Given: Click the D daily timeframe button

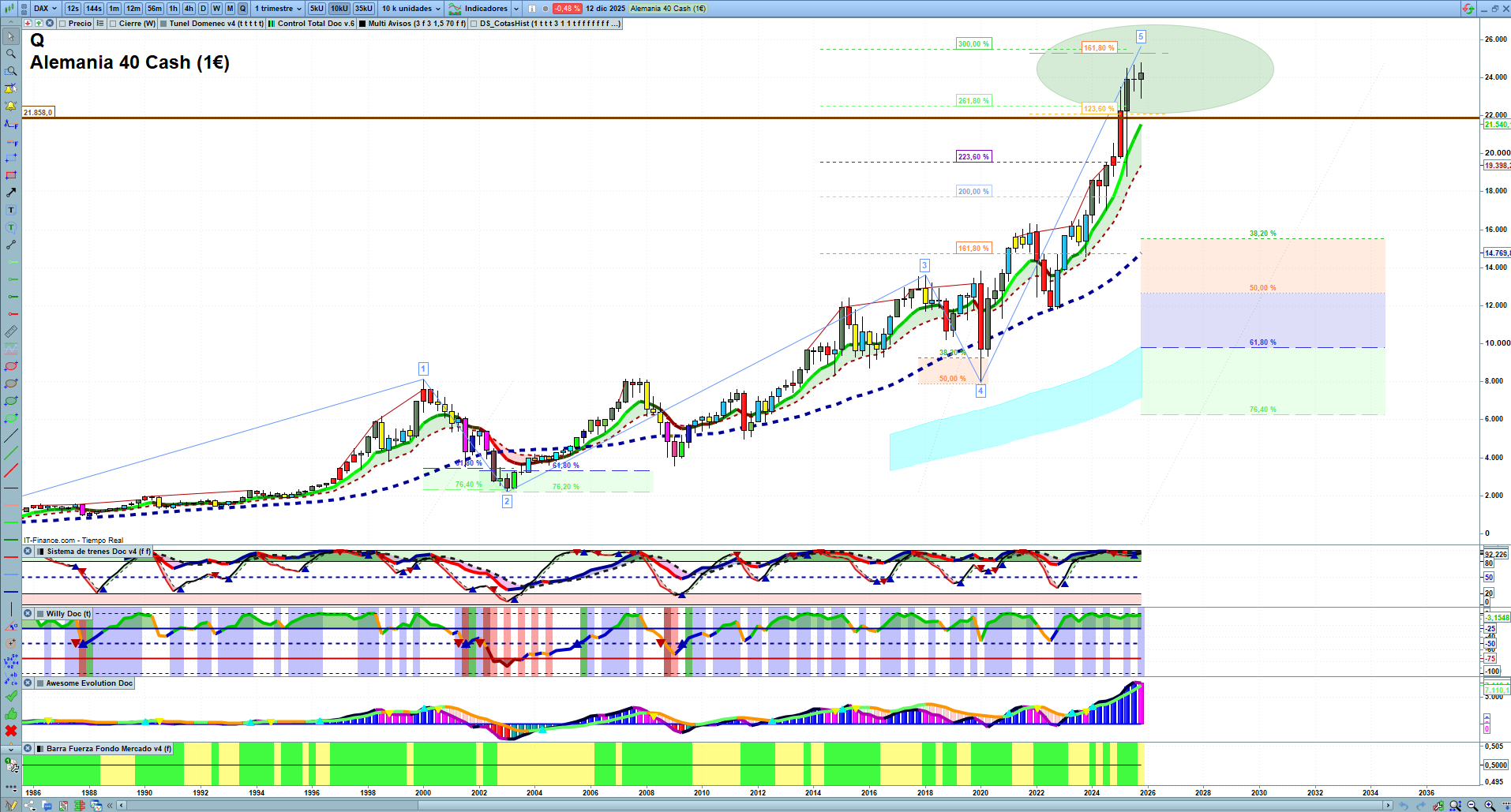Looking at the screenshot, I should 203,9.
